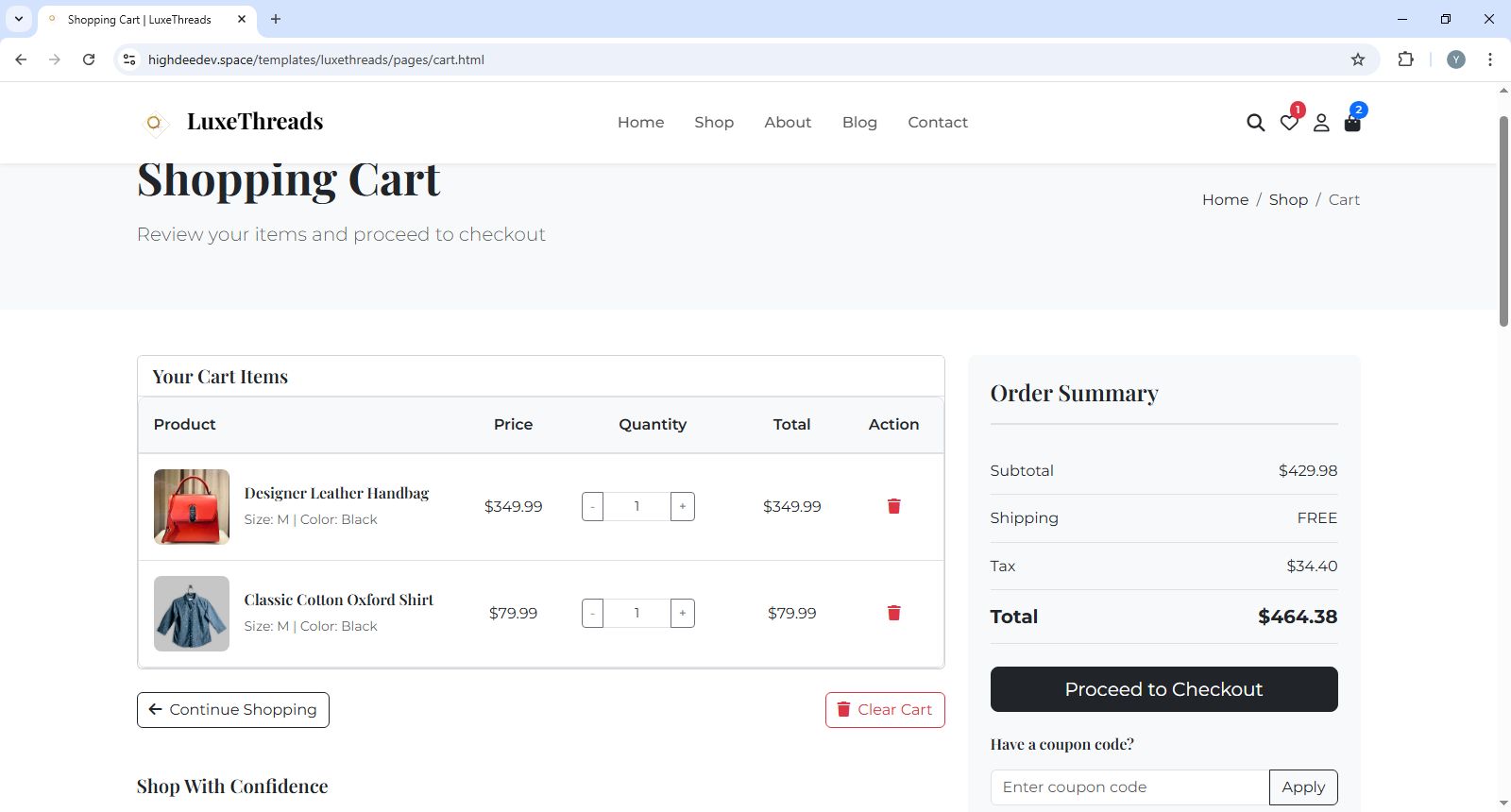The height and width of the screenshot is (812, 1511).
Task: Expand the browser tab search dropdown
Action: 19,19
